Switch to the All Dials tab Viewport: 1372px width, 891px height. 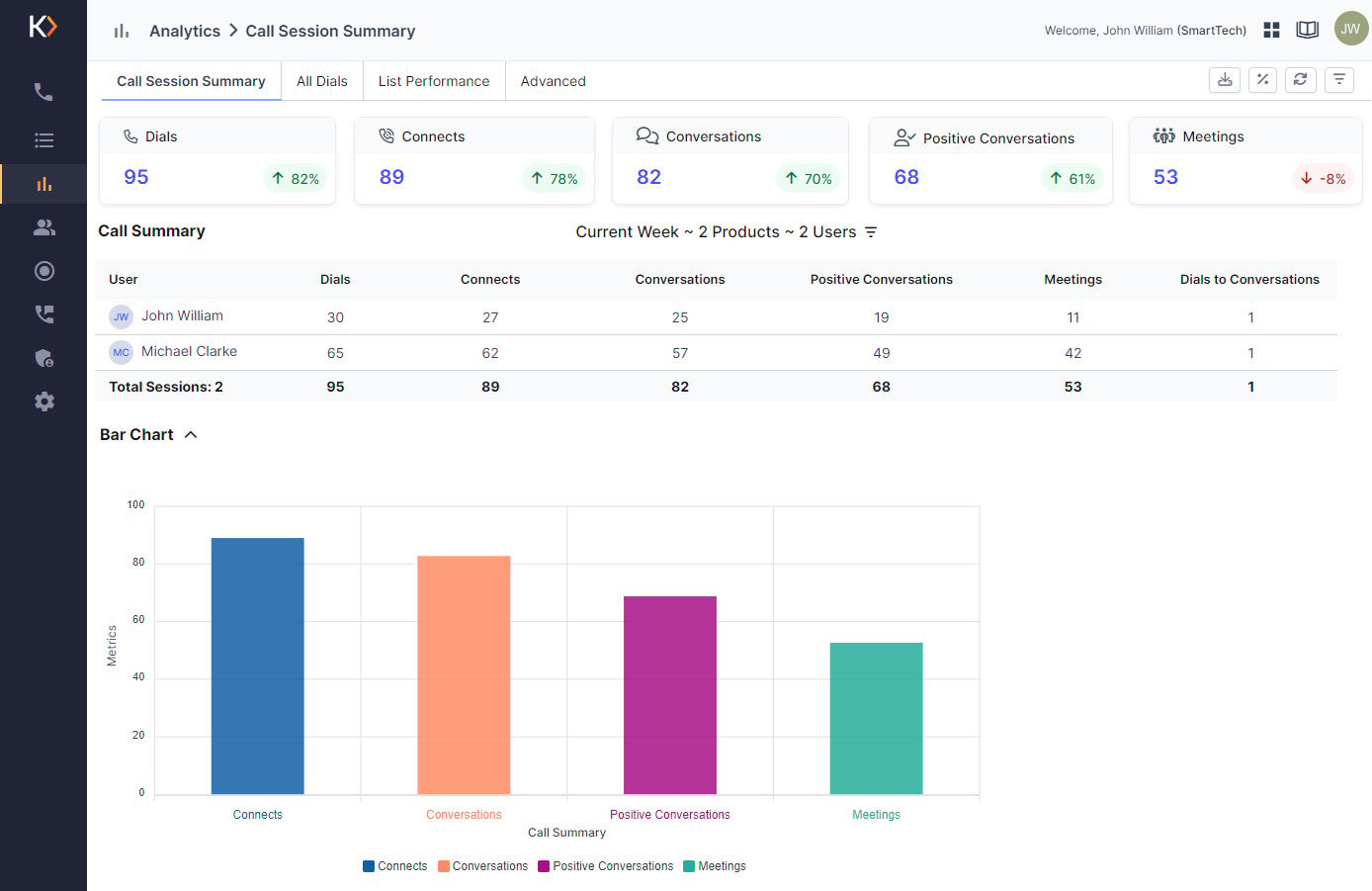pyautogui.click(x=321, y=80)
